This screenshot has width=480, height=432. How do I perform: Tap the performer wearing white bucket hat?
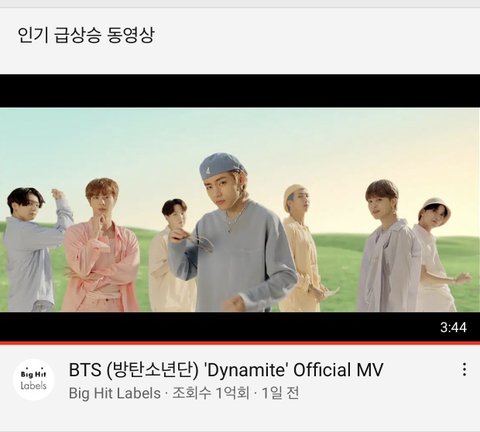click(x=438, y=255)
